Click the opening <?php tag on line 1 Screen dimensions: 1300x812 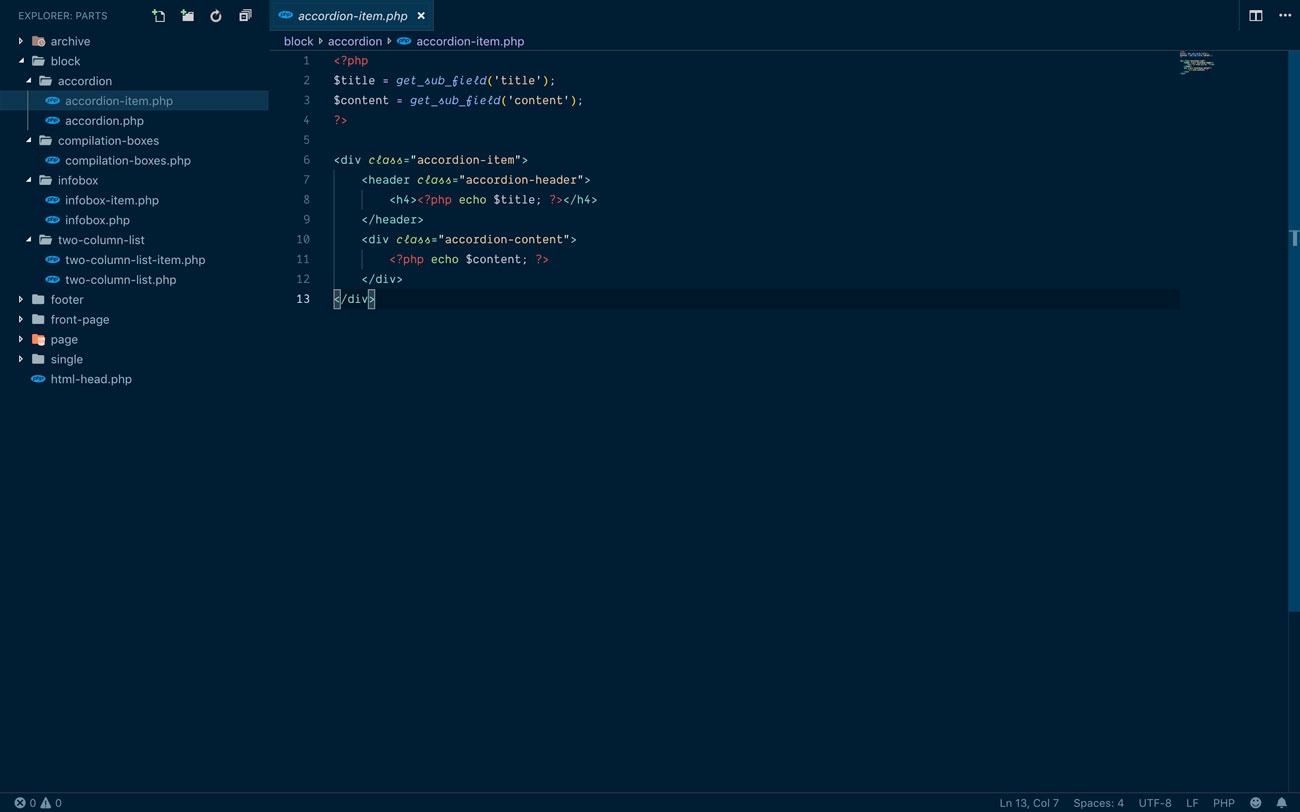[x=351, y=61]
